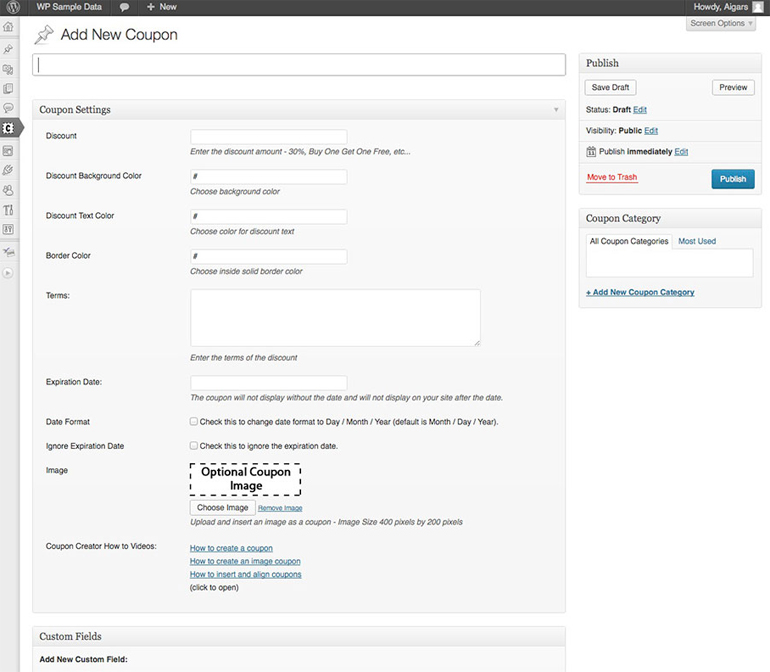Expand the sidebar menu with collapse arrow
The width and height of the screenshot is (770, 672).
tap(9, 272)
